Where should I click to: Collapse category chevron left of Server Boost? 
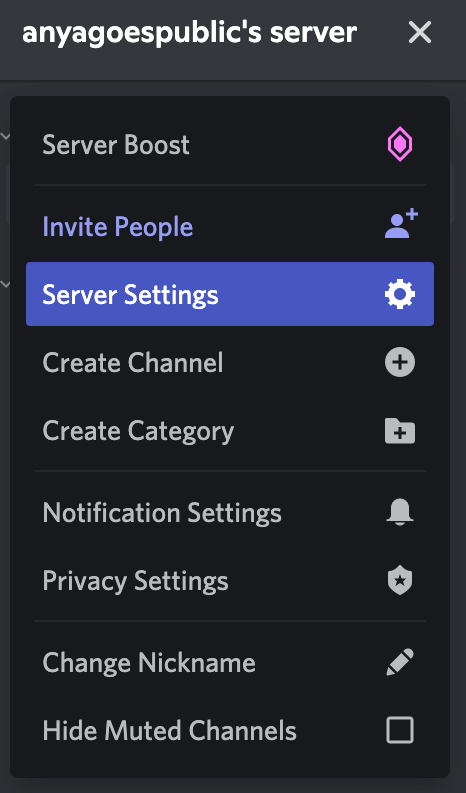point(5,136)
